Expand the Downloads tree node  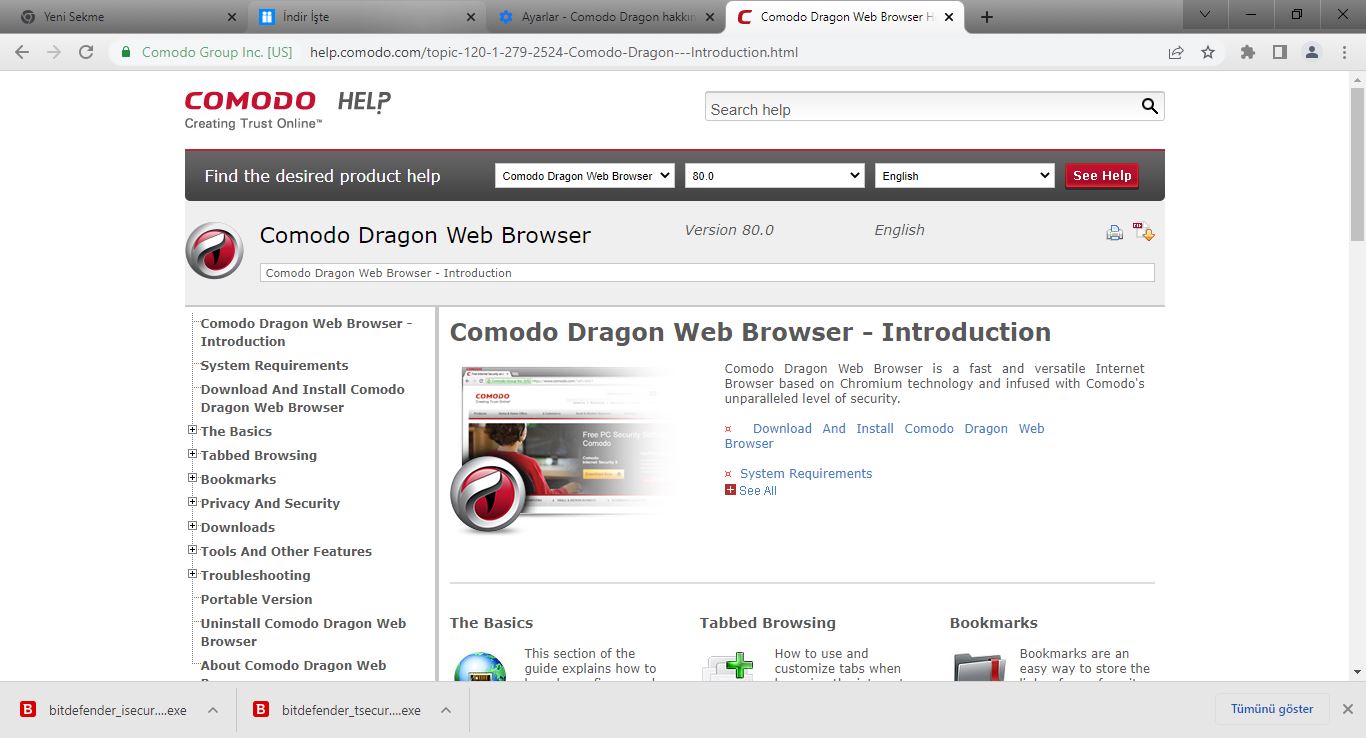[192, 526]
